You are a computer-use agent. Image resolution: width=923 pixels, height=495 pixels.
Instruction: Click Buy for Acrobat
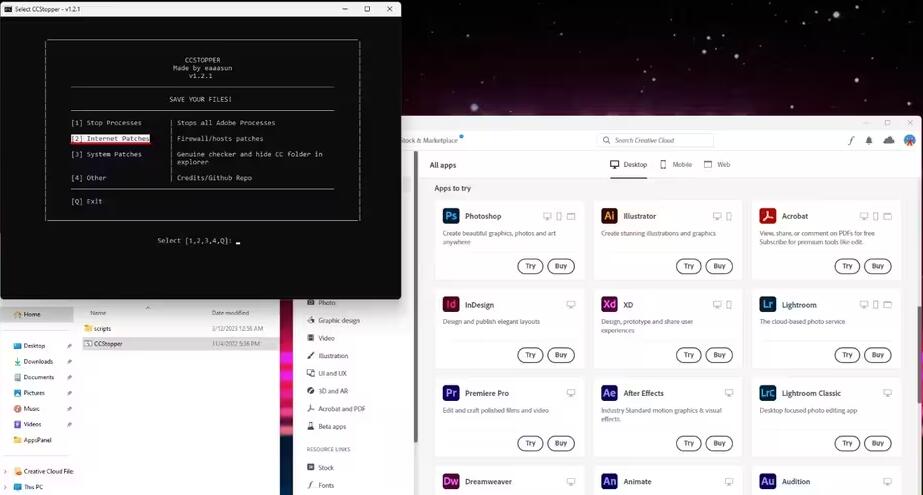coord(878,266)
